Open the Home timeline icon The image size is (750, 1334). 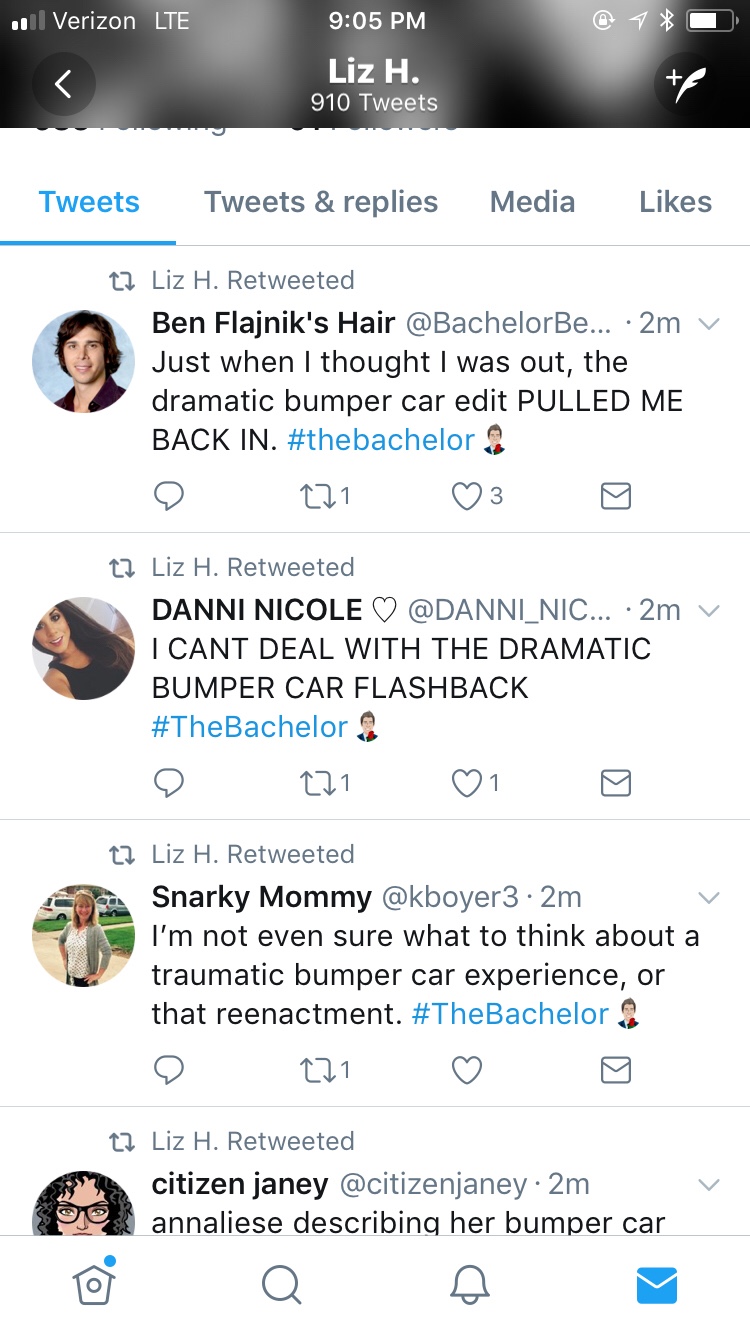point(93,1284)
